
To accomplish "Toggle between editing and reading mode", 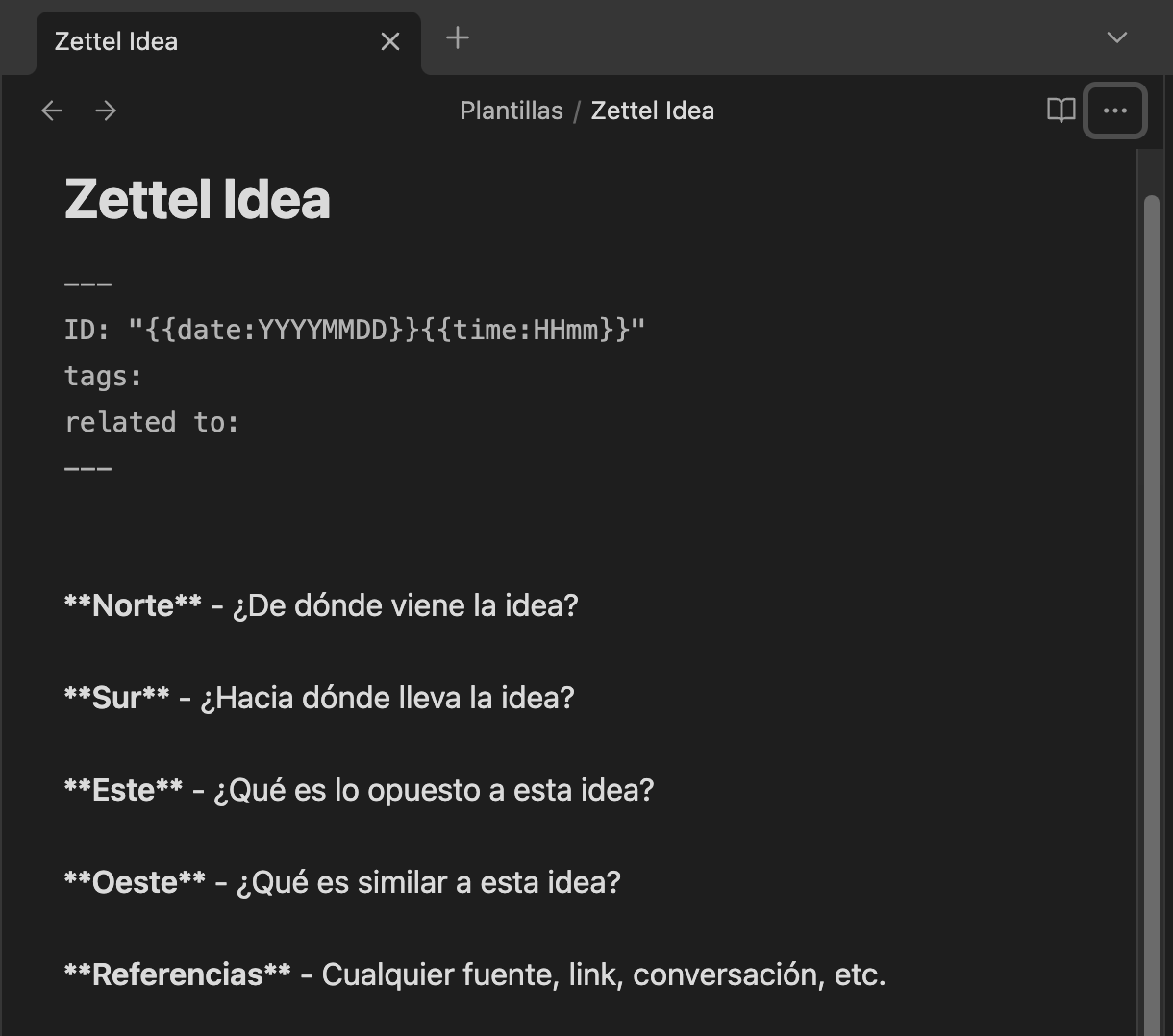I will 1060,111.
